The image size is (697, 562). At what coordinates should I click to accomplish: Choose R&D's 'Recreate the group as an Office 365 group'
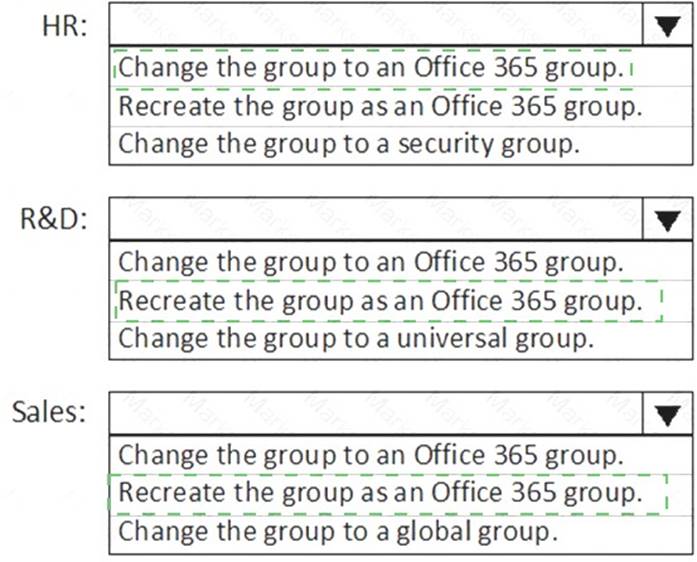[380, 300]
